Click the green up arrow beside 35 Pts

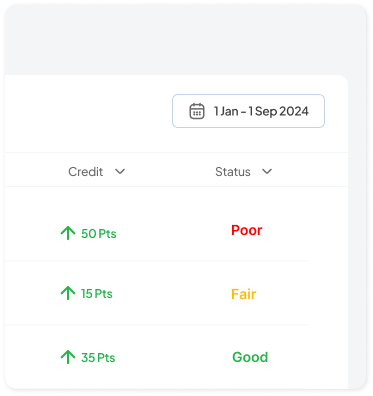68,357
